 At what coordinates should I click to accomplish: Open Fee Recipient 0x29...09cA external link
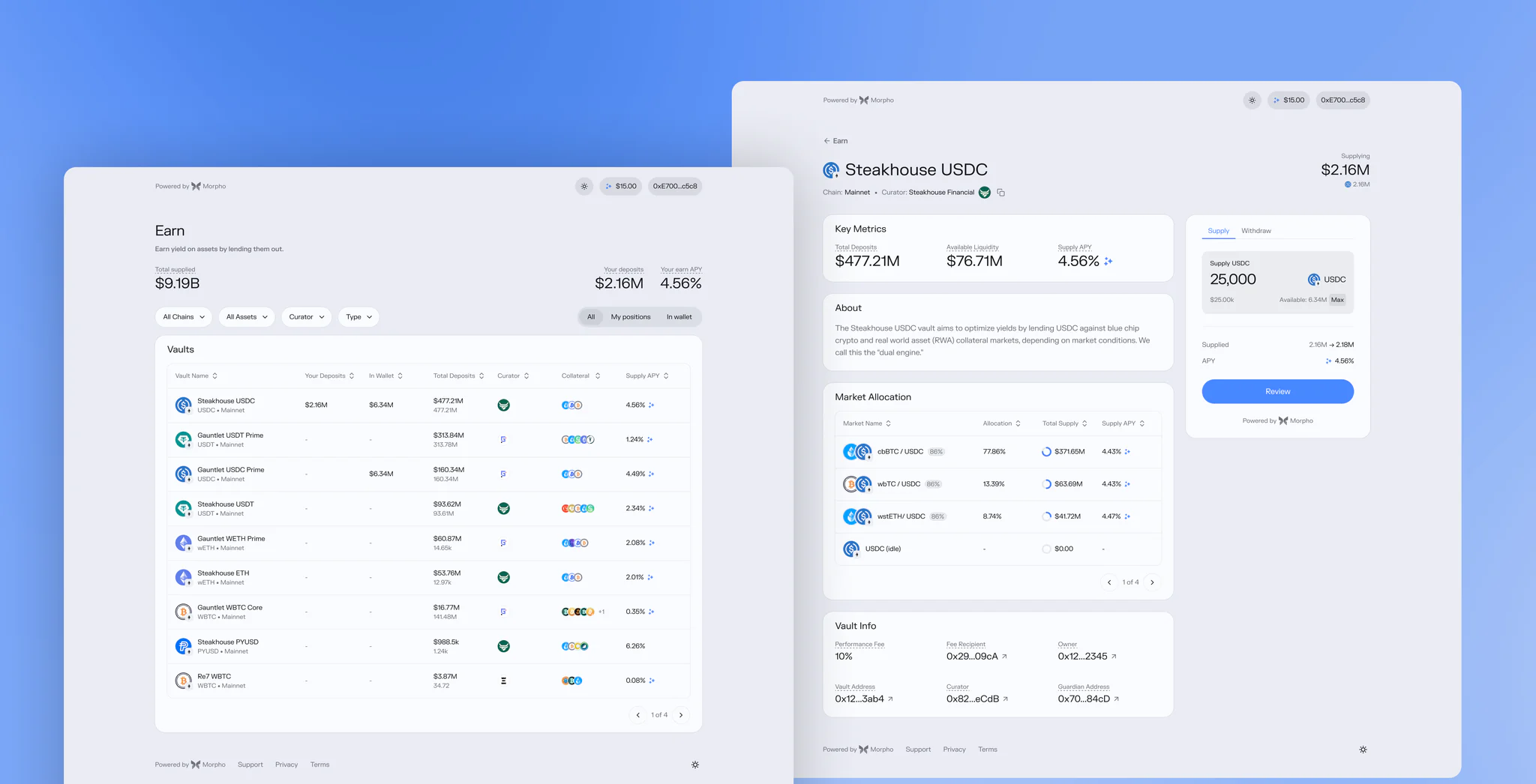pos(1005,657)
